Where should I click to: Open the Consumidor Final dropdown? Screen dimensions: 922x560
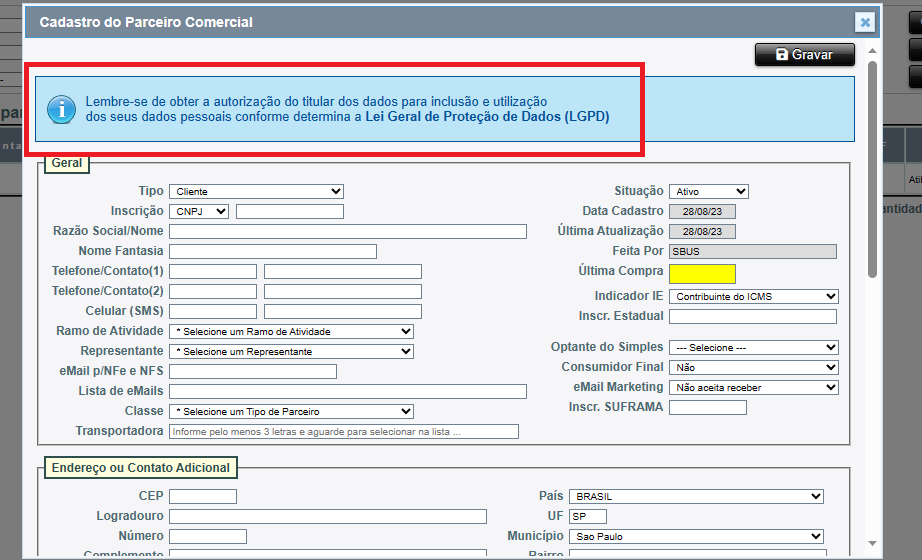pos(753,367)
